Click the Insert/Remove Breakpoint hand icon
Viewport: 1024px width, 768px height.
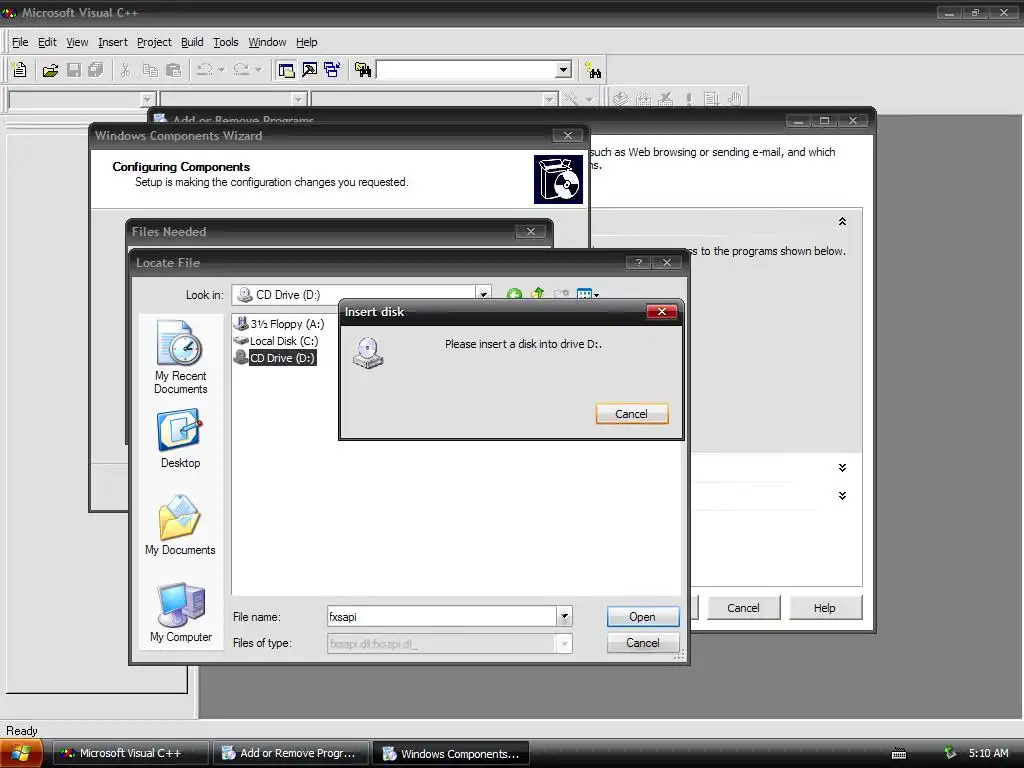coord(735,99)
